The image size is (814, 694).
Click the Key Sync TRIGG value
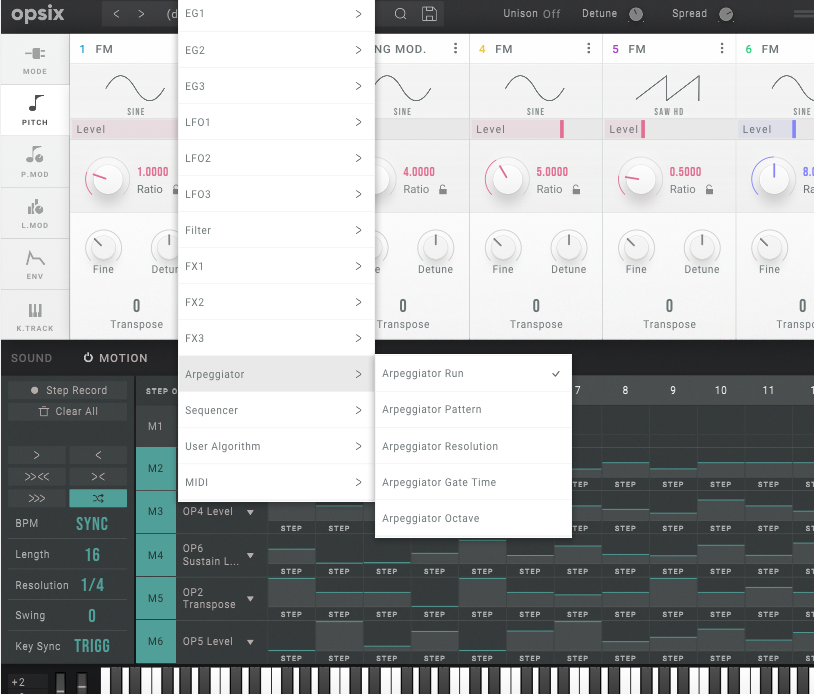pos(92,646)
